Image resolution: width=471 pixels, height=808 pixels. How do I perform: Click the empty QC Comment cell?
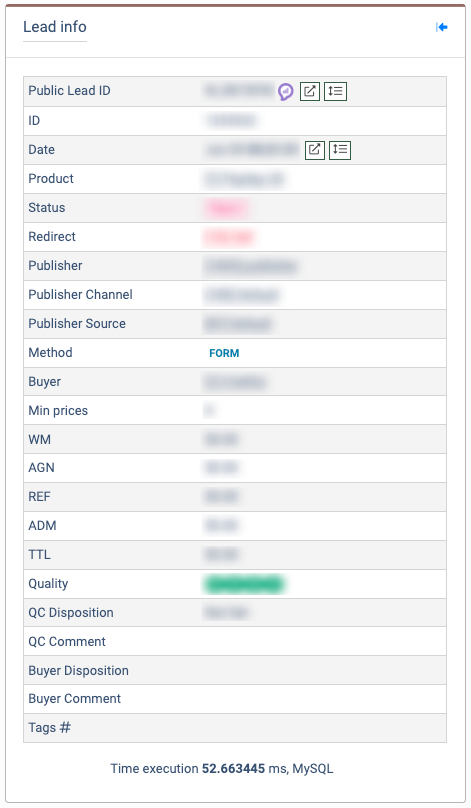[x=323, y=642]
